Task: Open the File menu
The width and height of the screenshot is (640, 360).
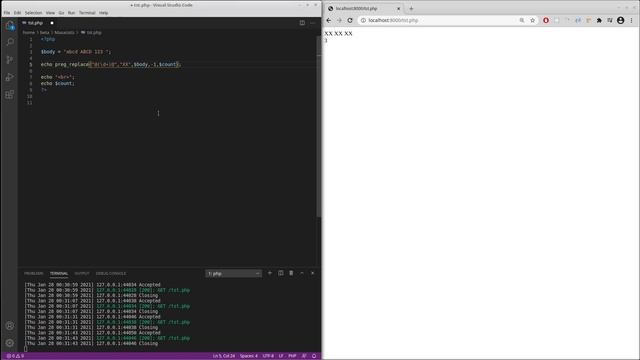Action: 7,13
